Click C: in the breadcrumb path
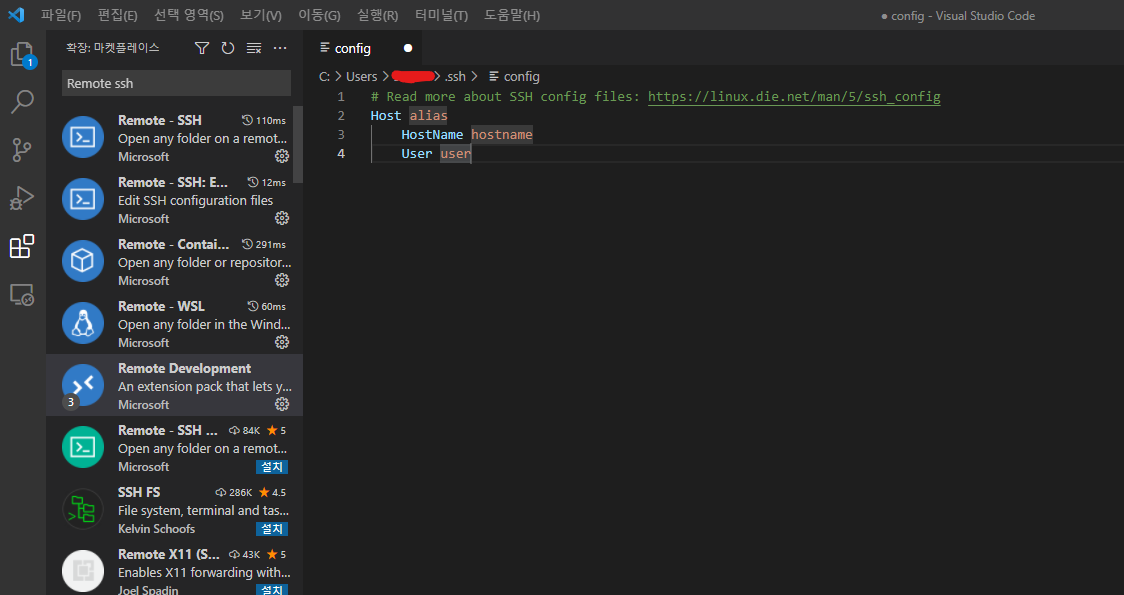Image resolution: width=1124 pixels, height=595 pixels. 325,76
